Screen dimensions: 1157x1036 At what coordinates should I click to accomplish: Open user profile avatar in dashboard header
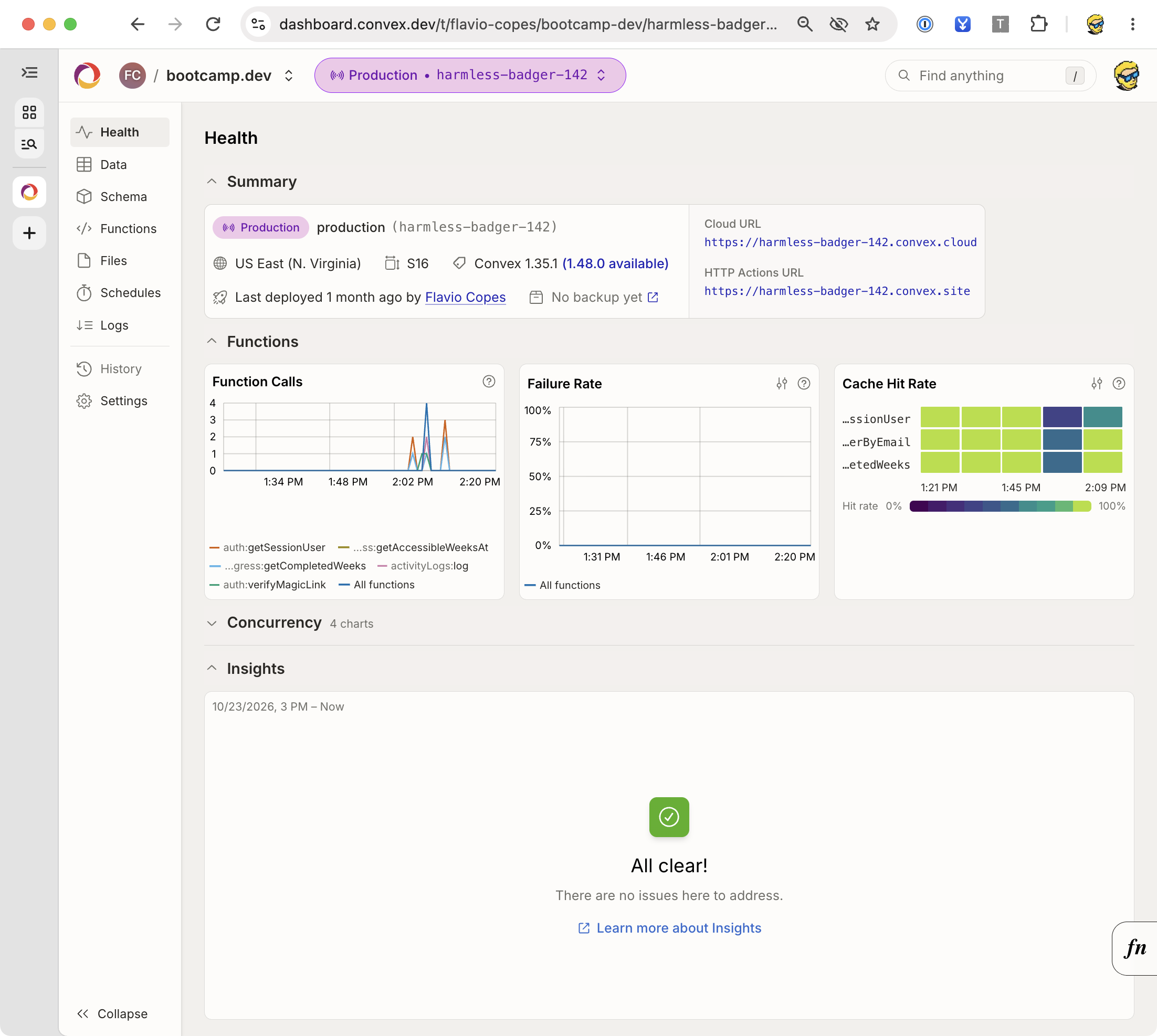(1126, 76)
